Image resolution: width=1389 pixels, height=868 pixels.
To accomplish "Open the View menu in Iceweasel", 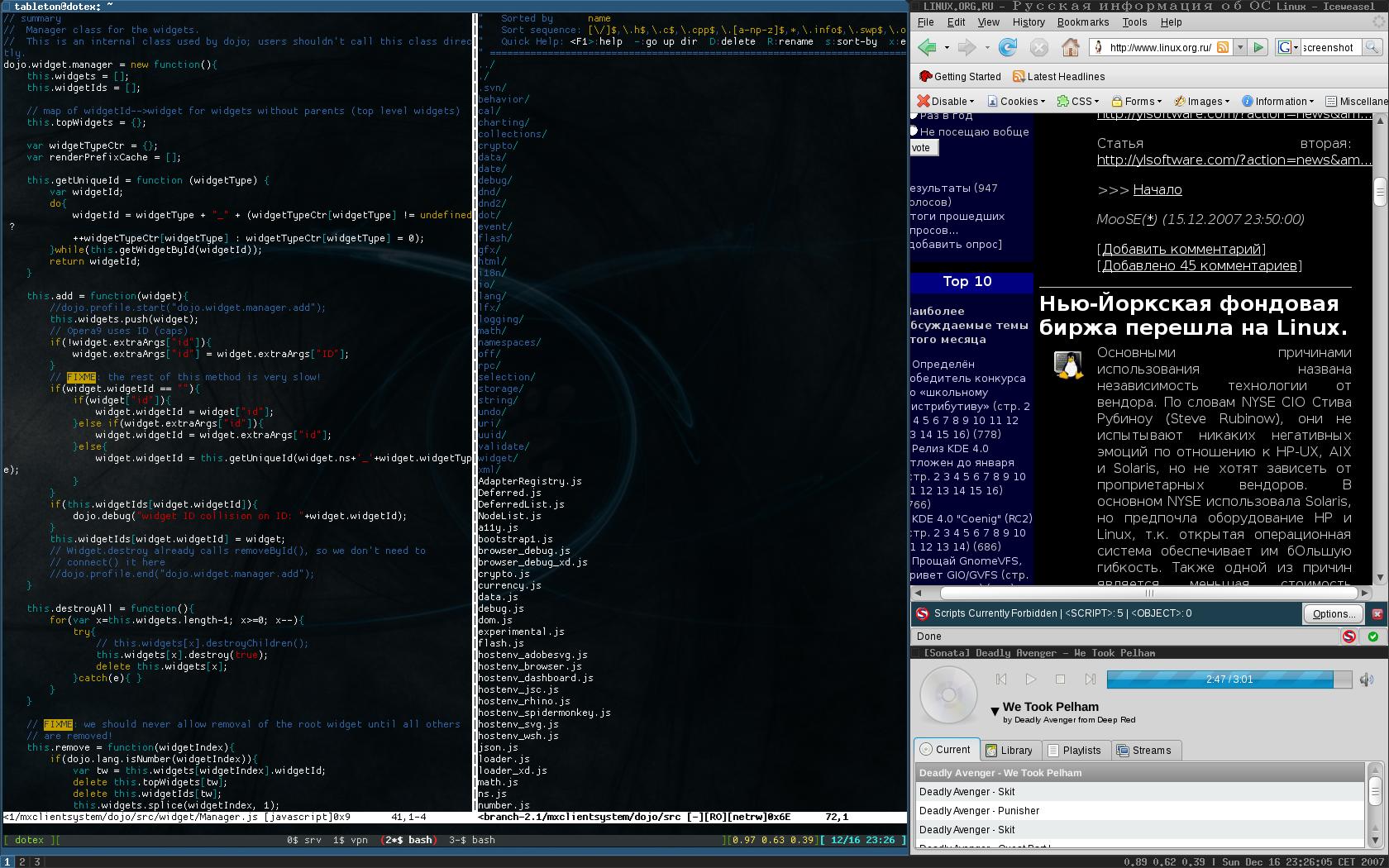I will tap(988, 22).
